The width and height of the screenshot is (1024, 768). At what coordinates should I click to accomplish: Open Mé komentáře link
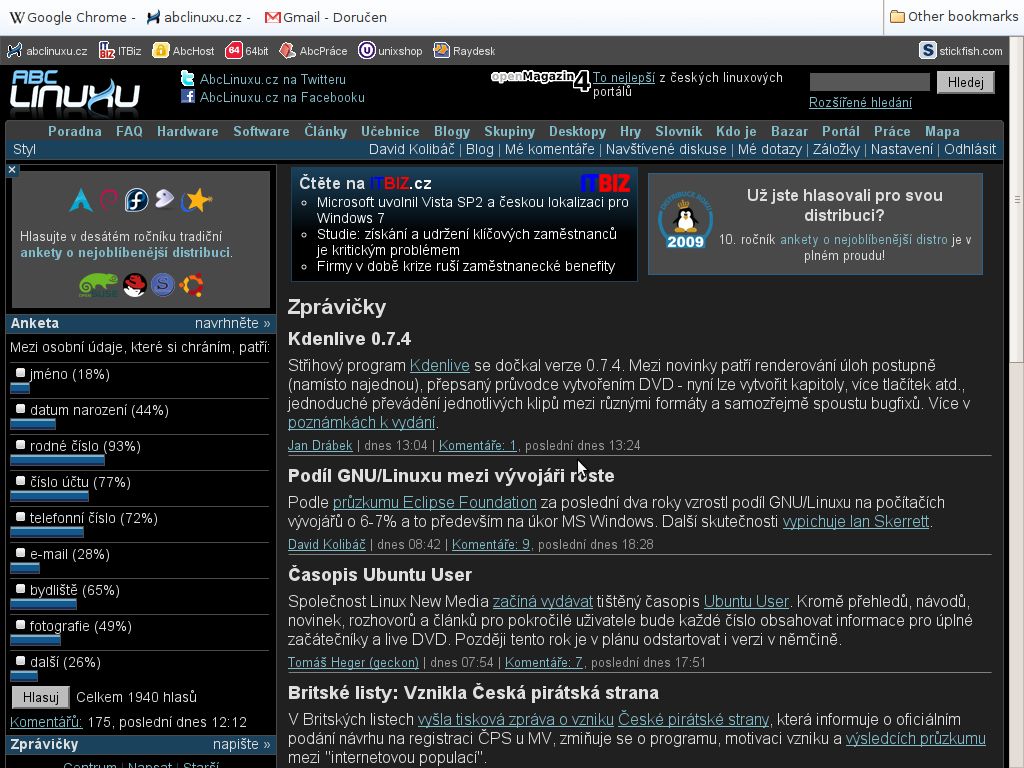[549, 150]
